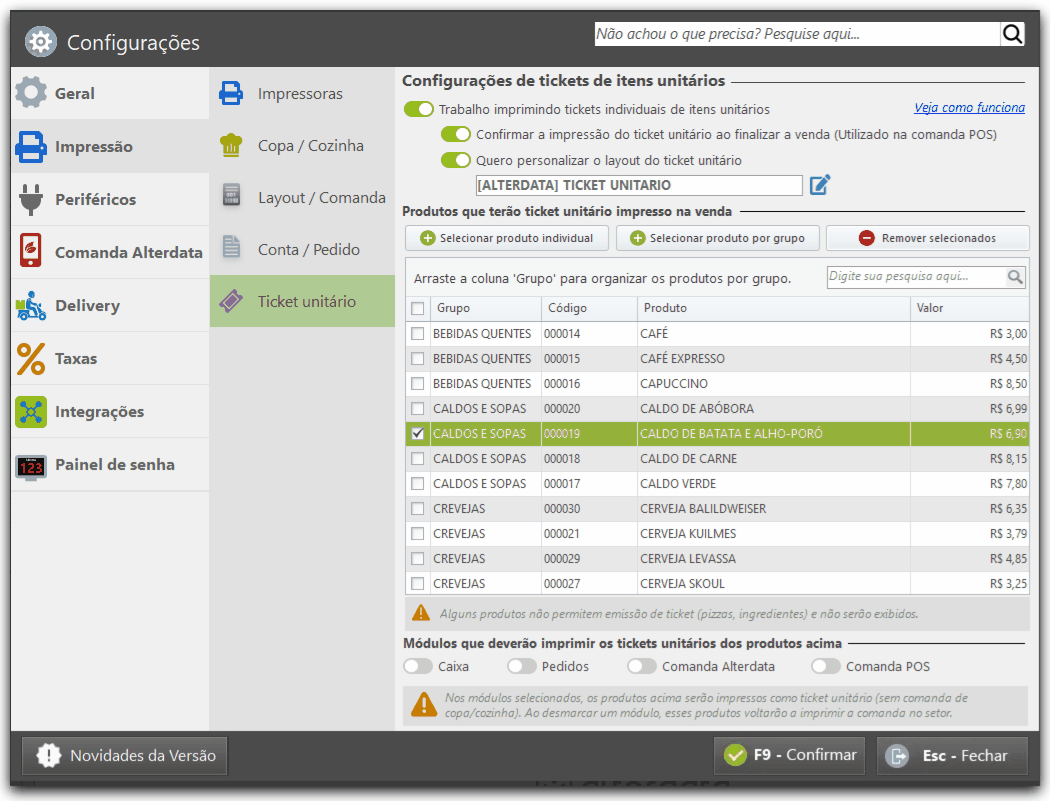
Task: Open the Periféricos plug icon section
Action: pyautogui.click(x=110, y=199)
